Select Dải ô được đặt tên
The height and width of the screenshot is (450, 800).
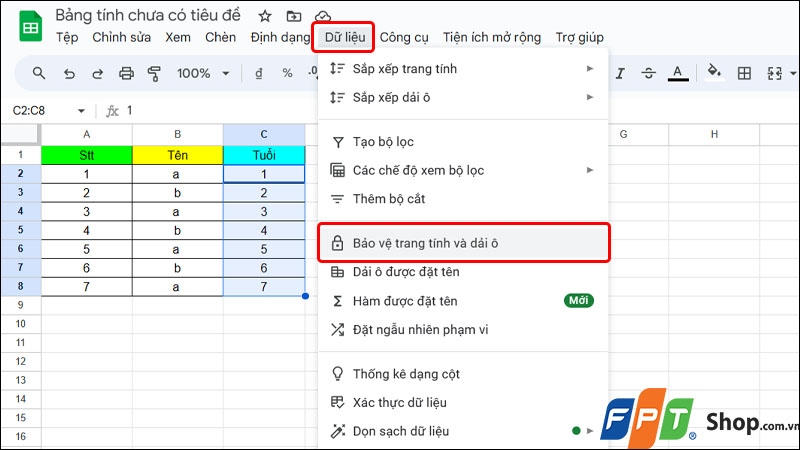[463, 272]
